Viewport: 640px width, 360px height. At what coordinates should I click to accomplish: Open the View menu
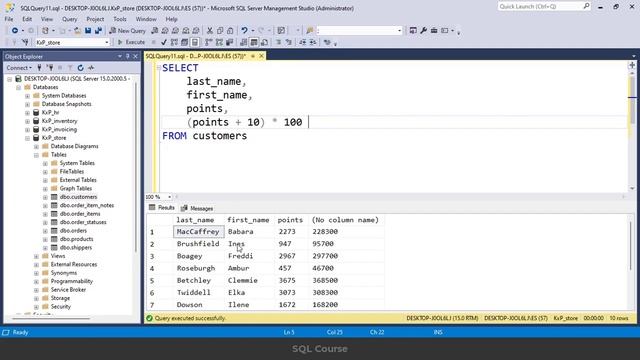(47, 19)
